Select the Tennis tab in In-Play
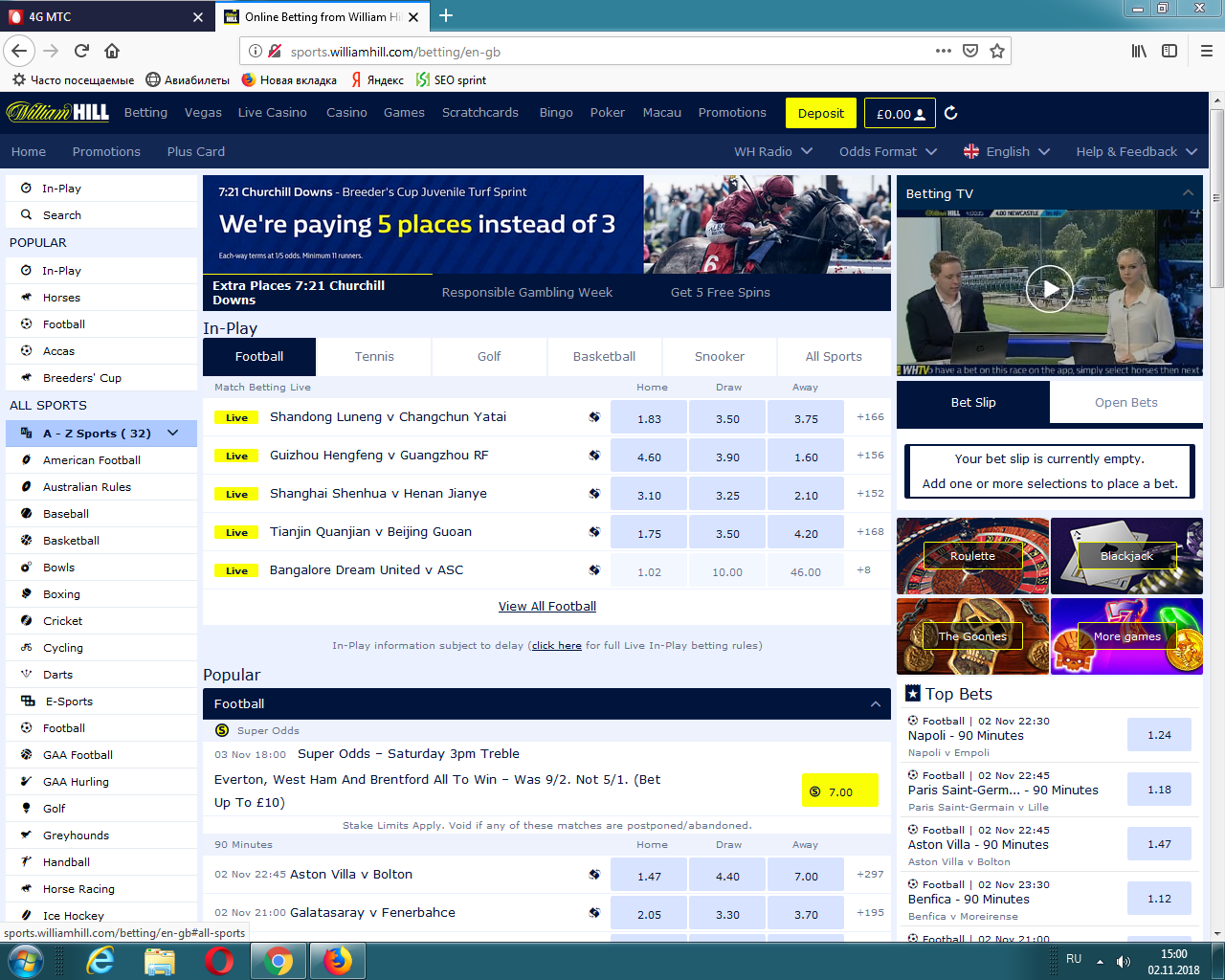1225x980 pixels. (x=374, y=357)
